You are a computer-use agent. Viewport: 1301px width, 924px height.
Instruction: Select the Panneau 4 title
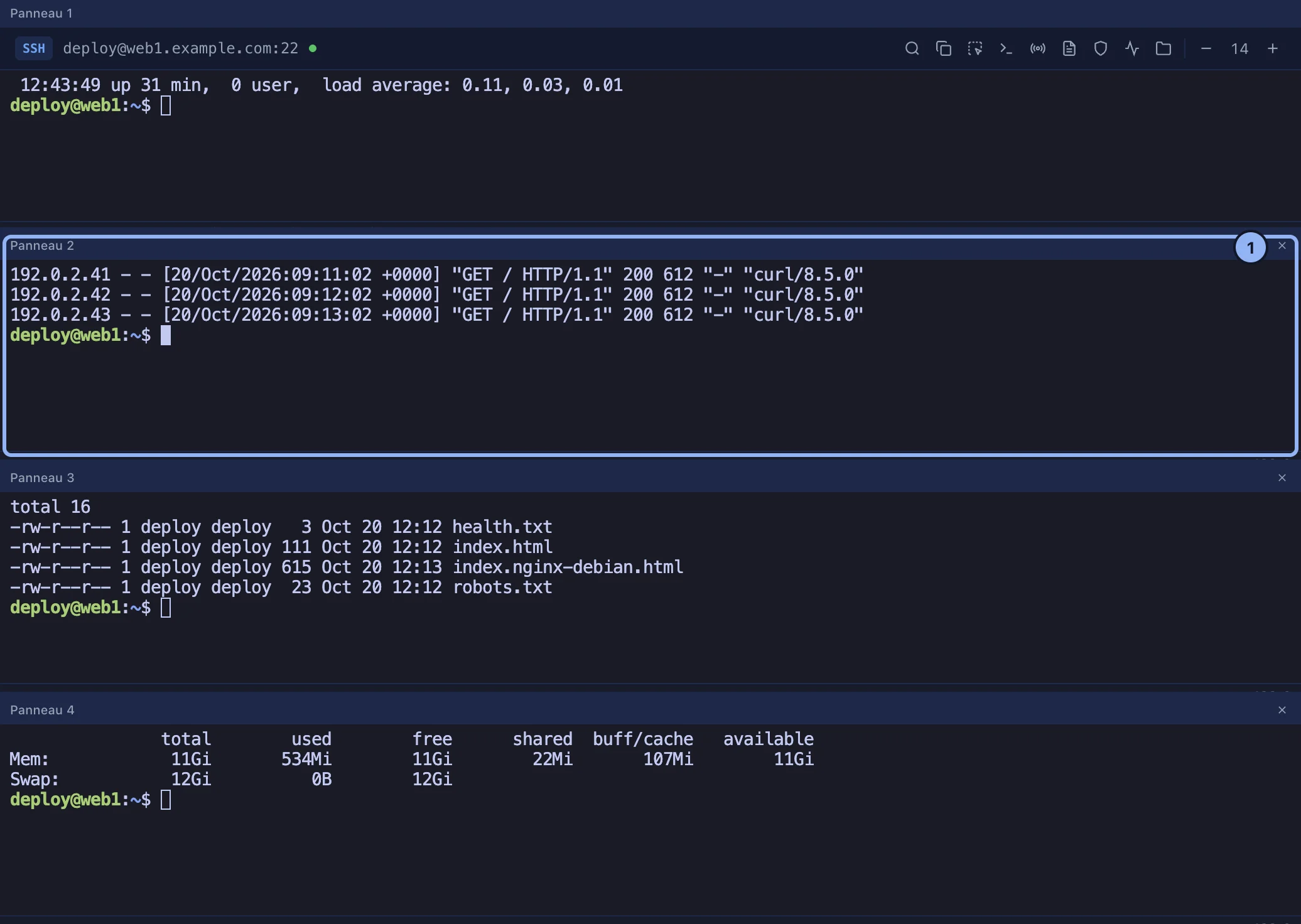[x=42, y=710]
